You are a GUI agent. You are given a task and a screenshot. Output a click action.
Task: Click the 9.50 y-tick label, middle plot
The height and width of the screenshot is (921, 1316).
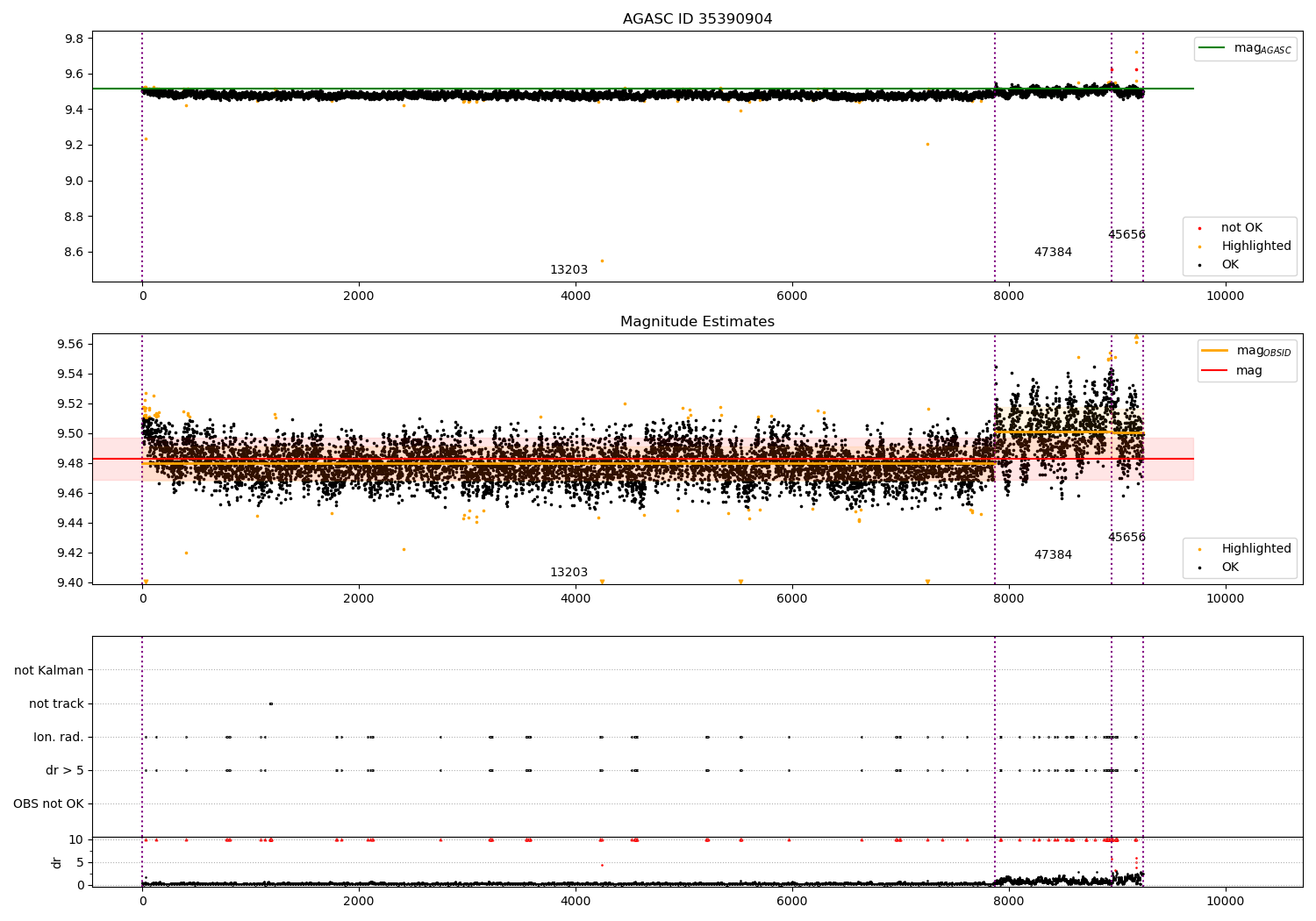pyautogui.click(x=71, y=433)
